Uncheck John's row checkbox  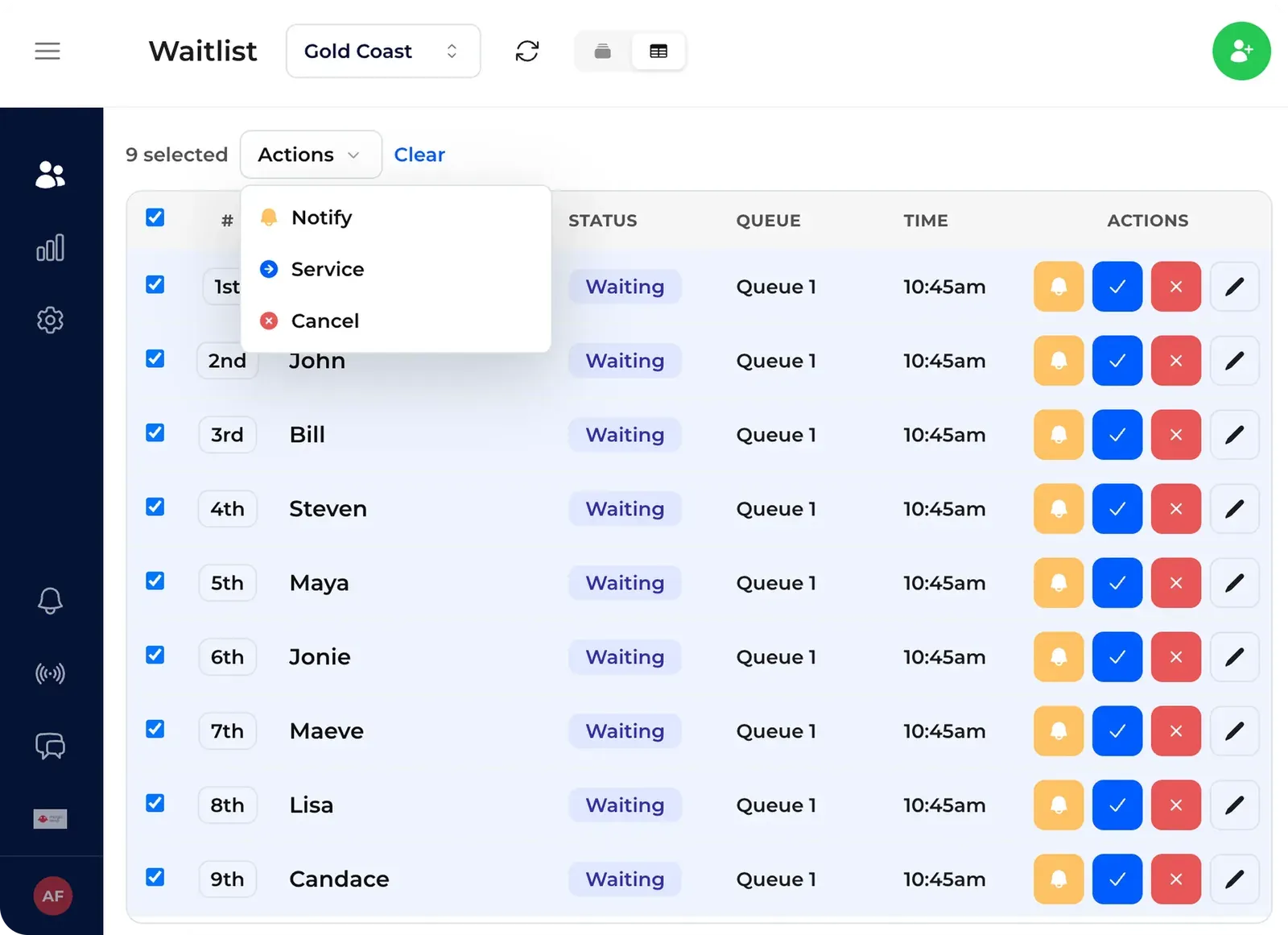coord(155,358)
